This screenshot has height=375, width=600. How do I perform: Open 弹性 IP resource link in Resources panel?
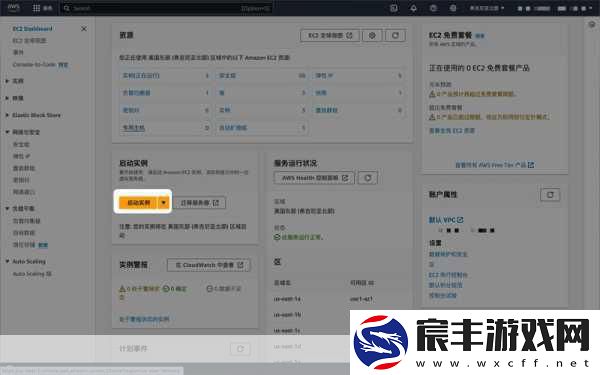click(324, 75)
